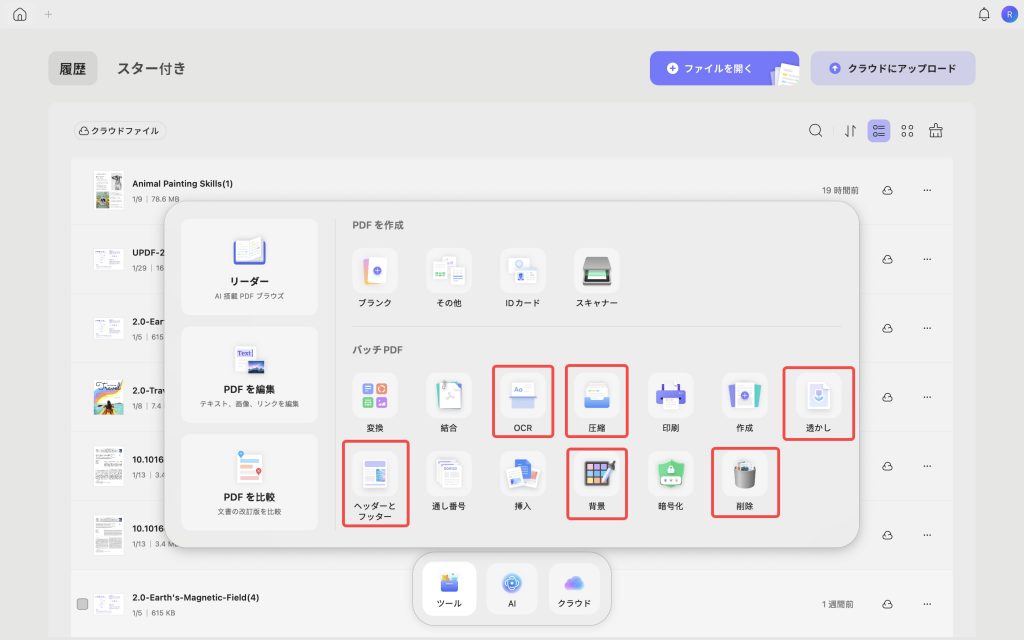This screenshot has height=640, width=1024.
Task: Open the PDF を編集 card
Action: pos(249,375)
